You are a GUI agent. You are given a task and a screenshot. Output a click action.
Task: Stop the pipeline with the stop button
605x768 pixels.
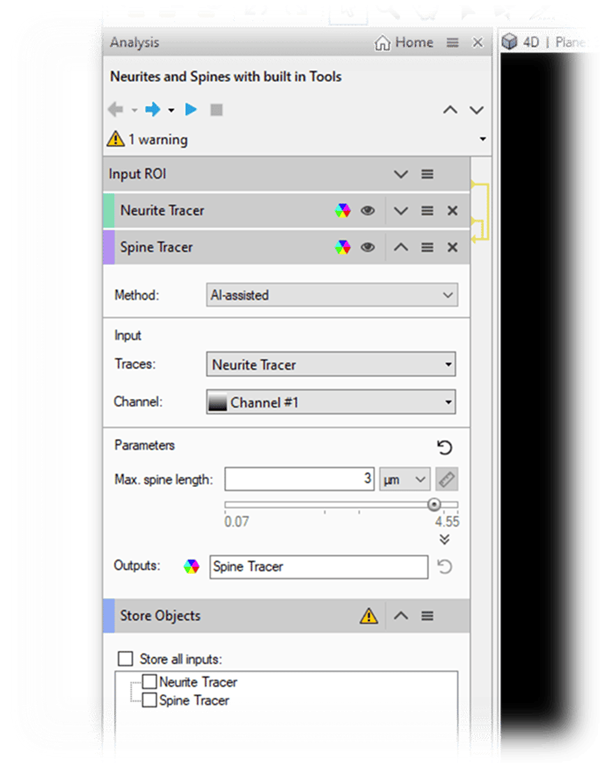217,110
